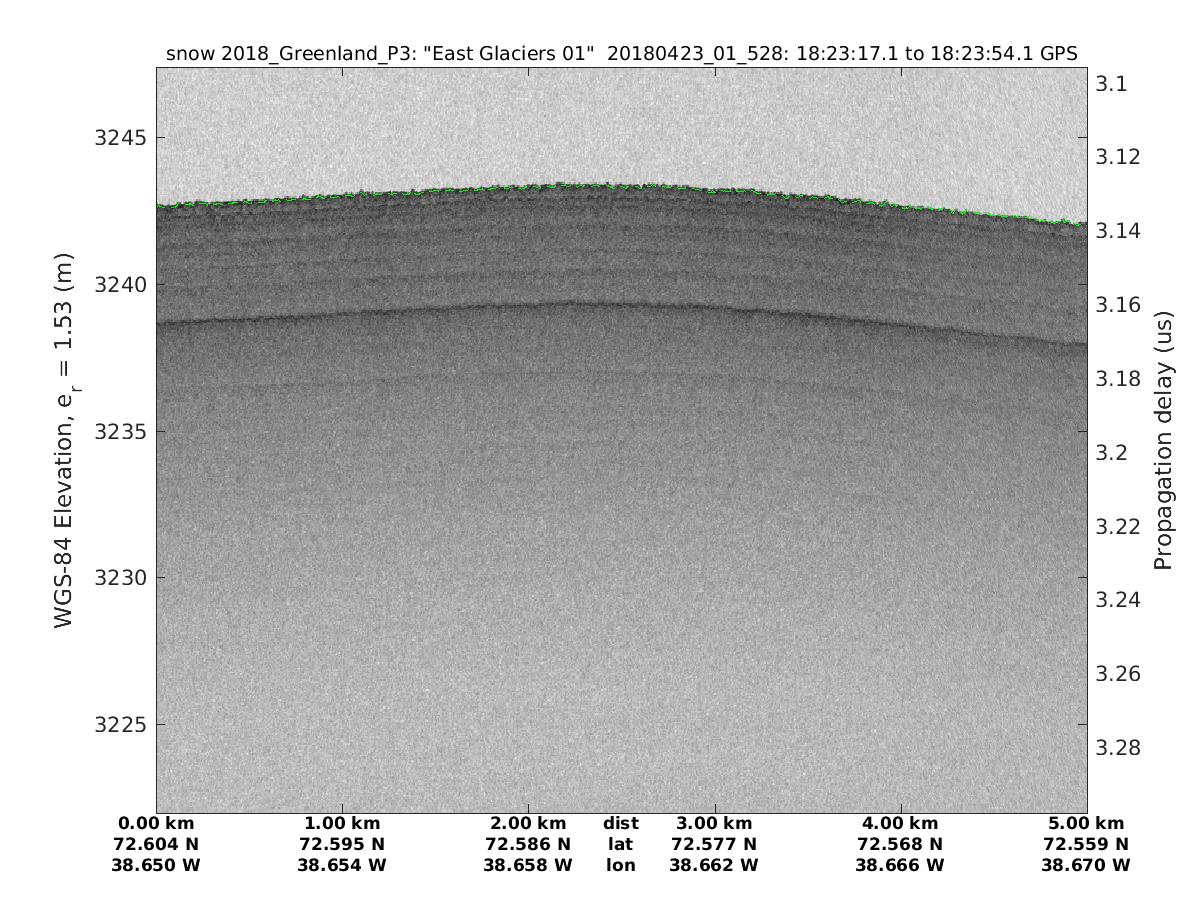Screen dimensions: 1200x900
Task: Click the plot title text at top
Action: click(x=621, y=54)
